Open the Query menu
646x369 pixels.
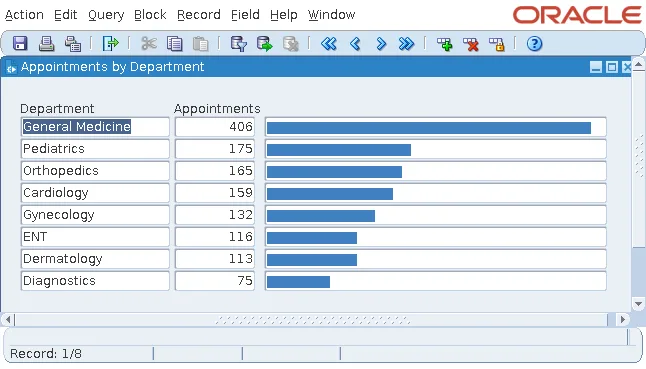tap(106, 15)
